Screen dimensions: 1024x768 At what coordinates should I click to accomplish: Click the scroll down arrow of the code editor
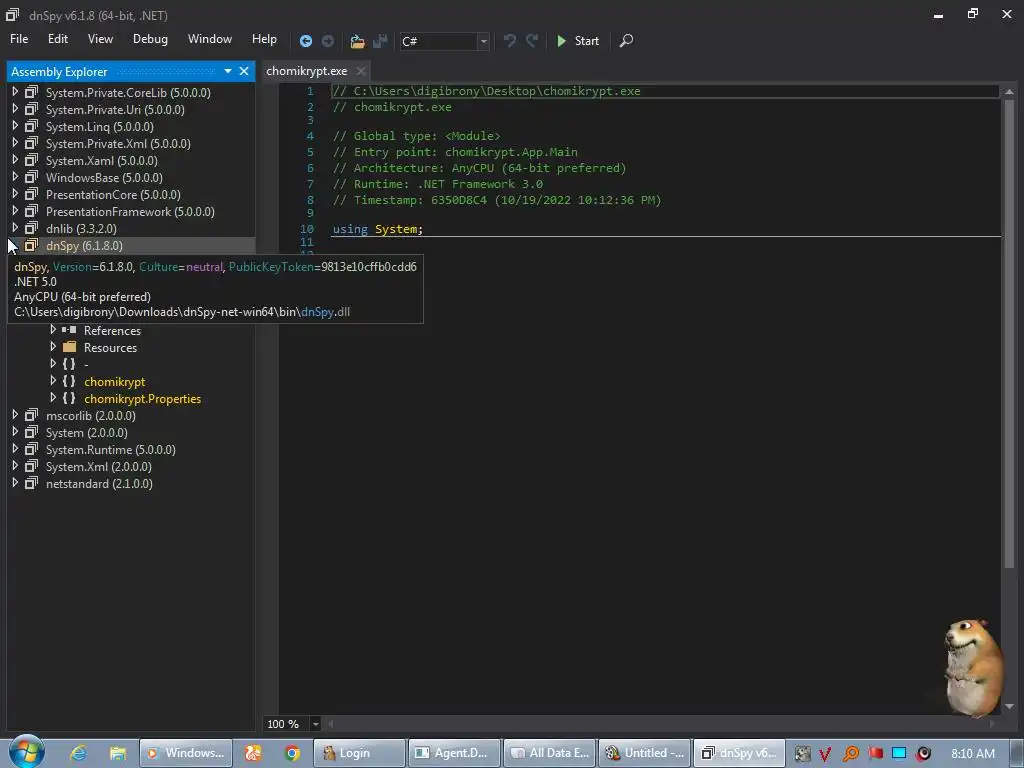click(1009, 706)
